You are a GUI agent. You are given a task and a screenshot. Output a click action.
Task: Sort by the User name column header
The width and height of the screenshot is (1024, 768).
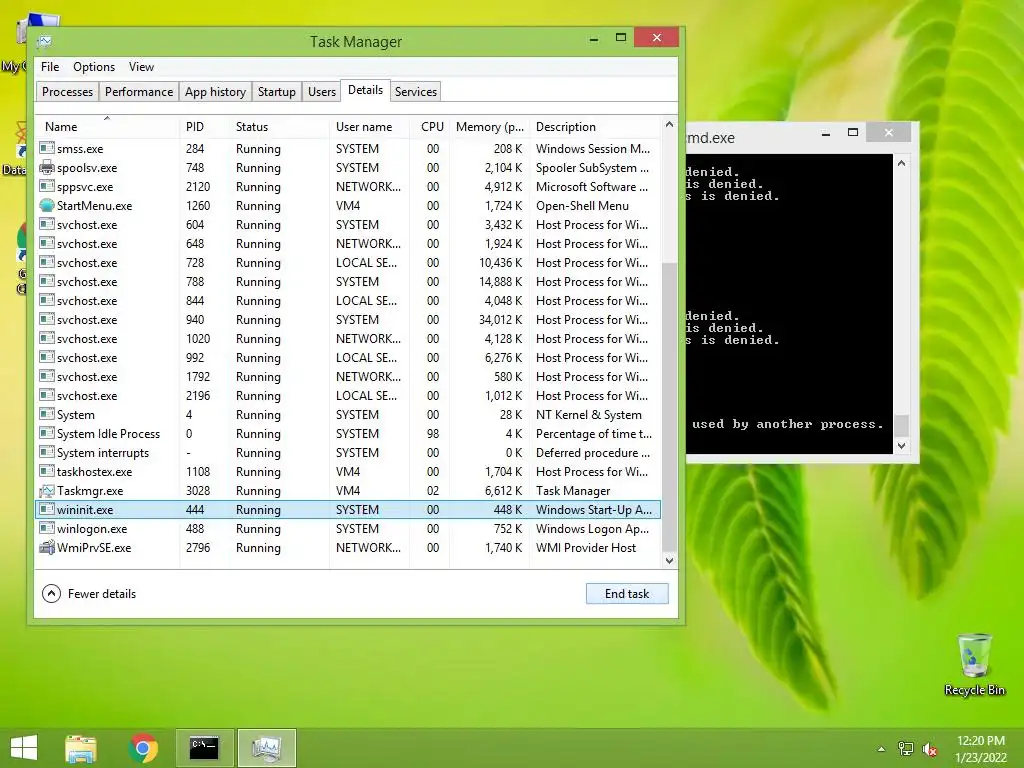[369, 127]
